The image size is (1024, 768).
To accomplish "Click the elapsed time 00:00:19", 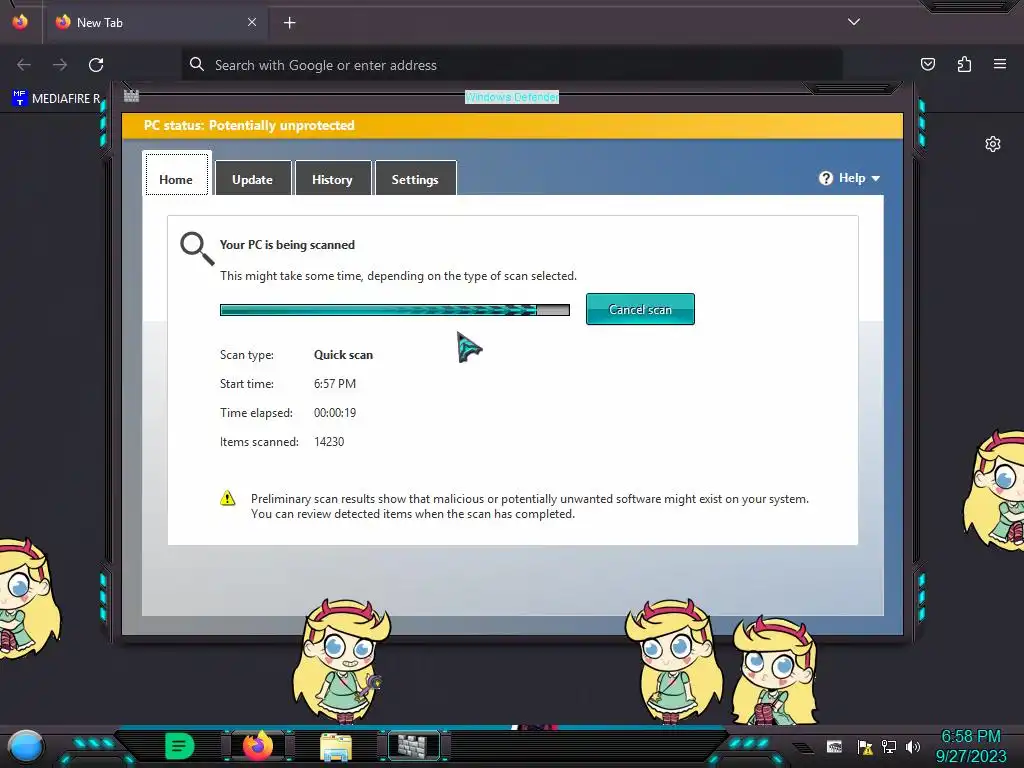I will [335, 413].
